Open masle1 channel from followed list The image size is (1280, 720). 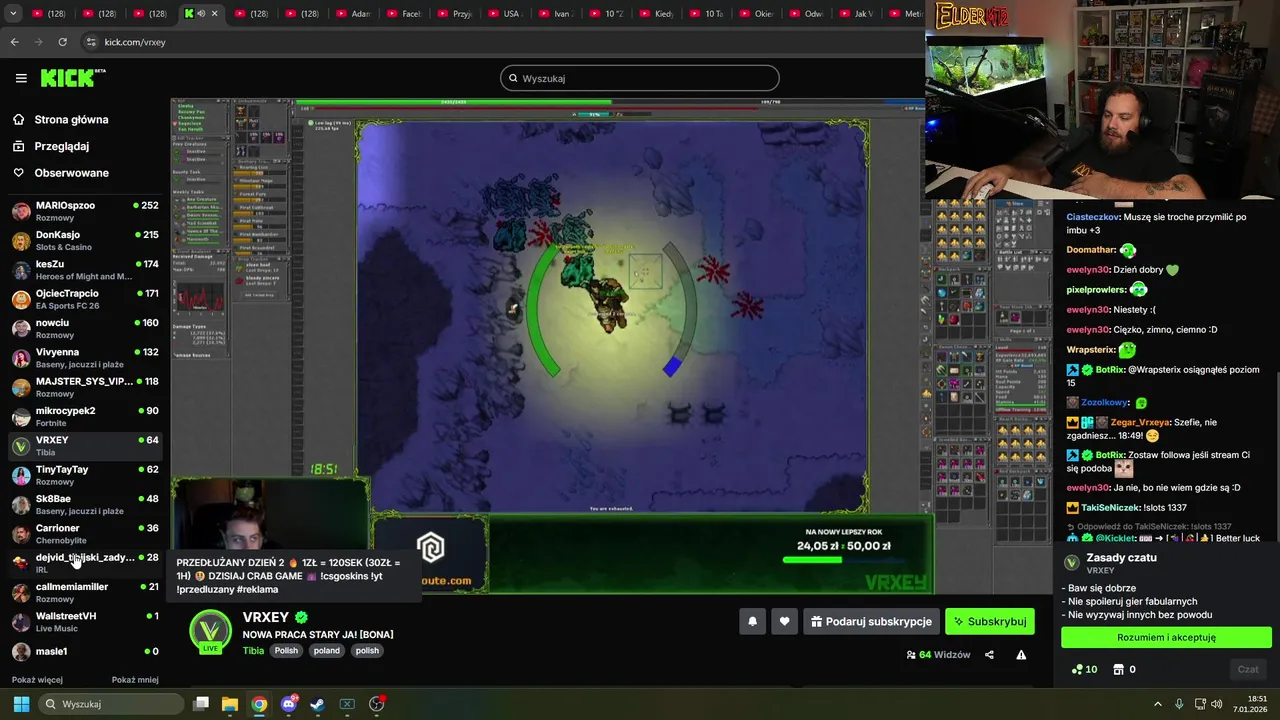[x=85, y=651]
